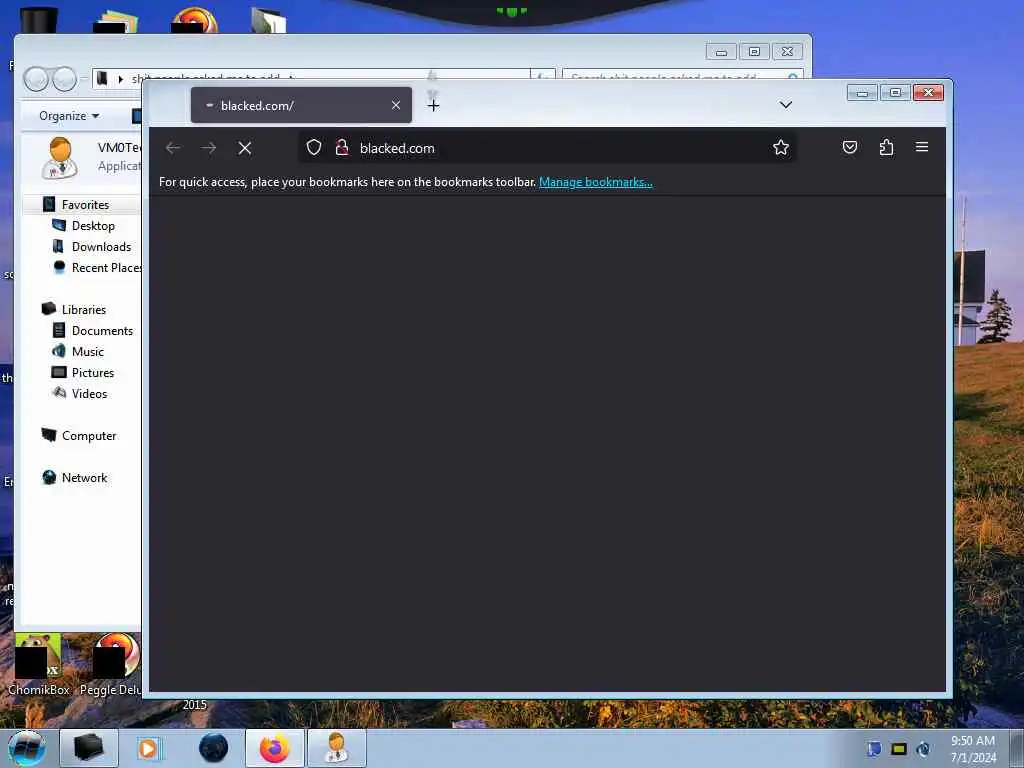Open the Firefox hamburger application menu
This screenshot has width=1024, height=768.
(922, 147)
